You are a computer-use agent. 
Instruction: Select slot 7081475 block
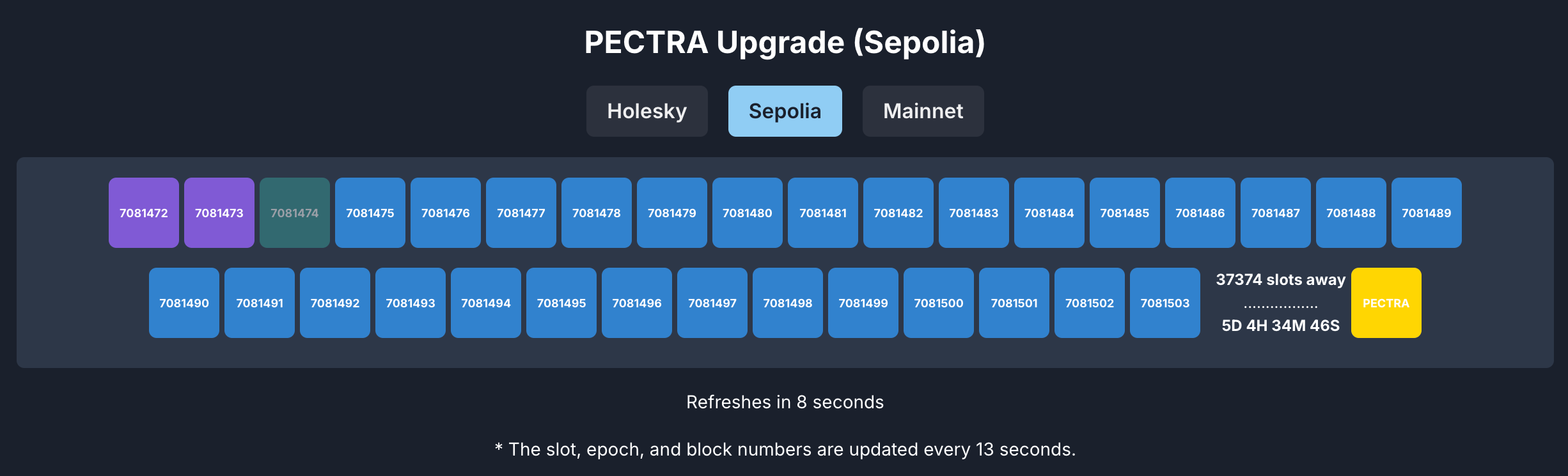370,213
